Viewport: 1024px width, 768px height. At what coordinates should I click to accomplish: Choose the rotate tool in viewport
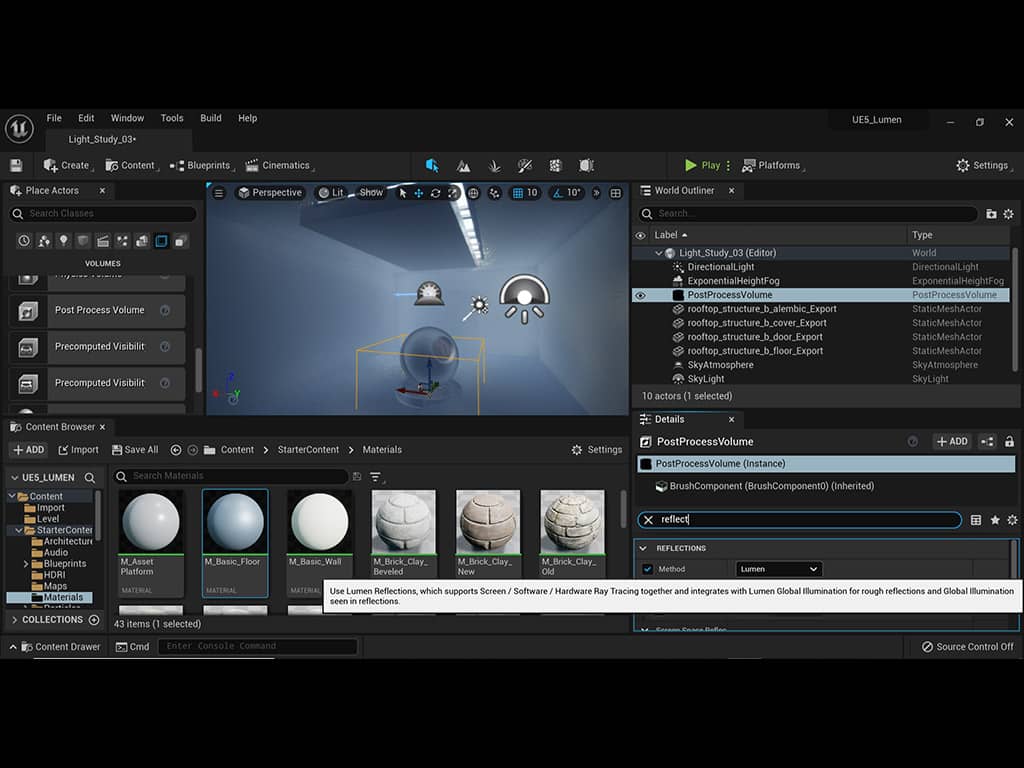[x=436, y=193]
